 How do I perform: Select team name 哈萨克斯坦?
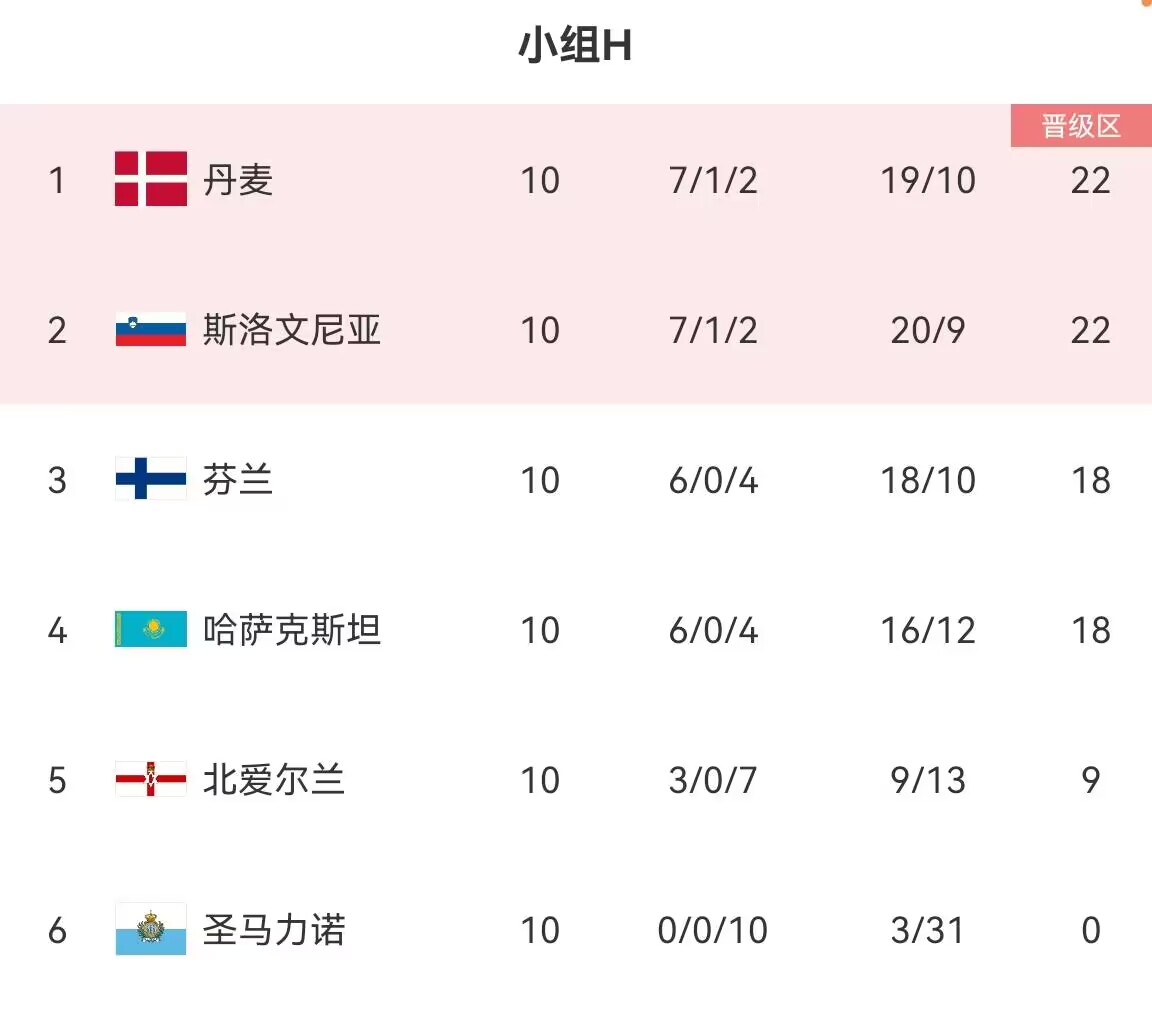tap(292, 631)
